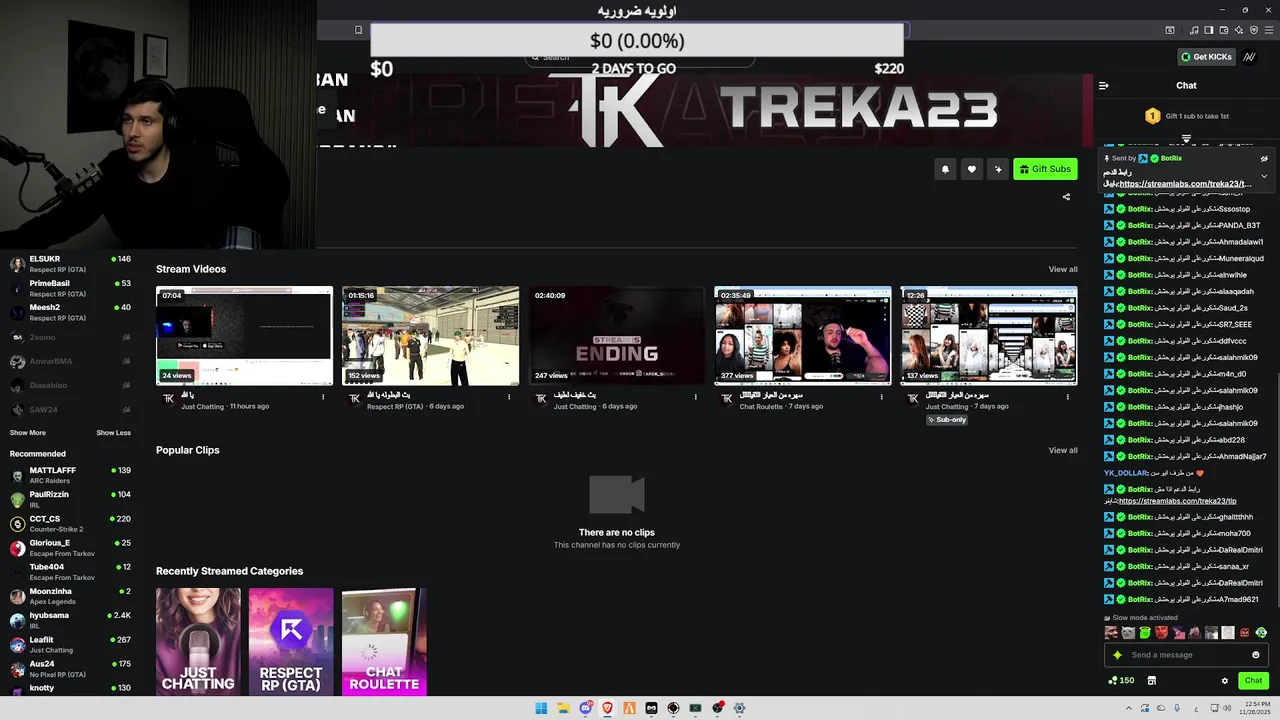Open PrimeBasil channel in sidebar
The width and height of the screenshot is (1280, 720).
(x=70, y=288)
